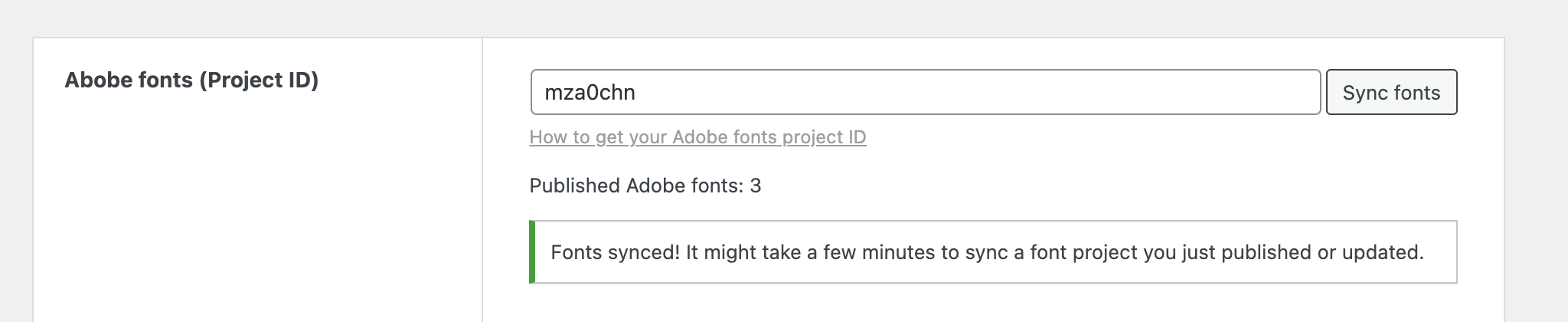Place cursor at the empty end of the Project ID field

pos(1148,93)
